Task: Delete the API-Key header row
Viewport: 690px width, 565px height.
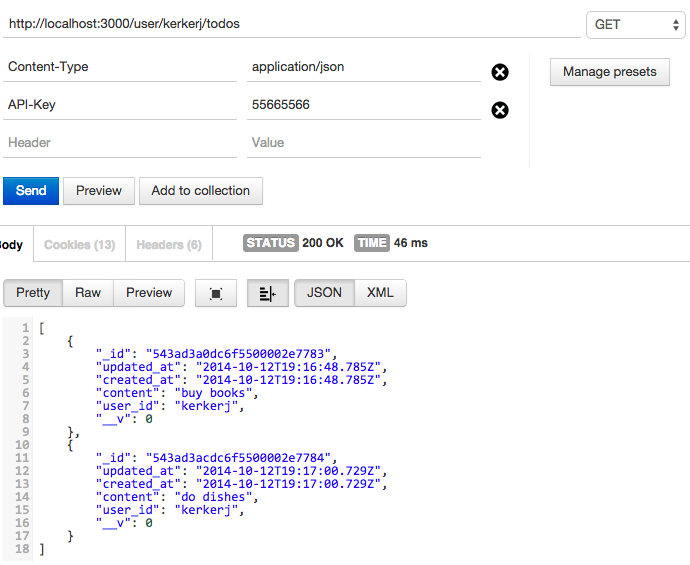Action: click(500, 110)
